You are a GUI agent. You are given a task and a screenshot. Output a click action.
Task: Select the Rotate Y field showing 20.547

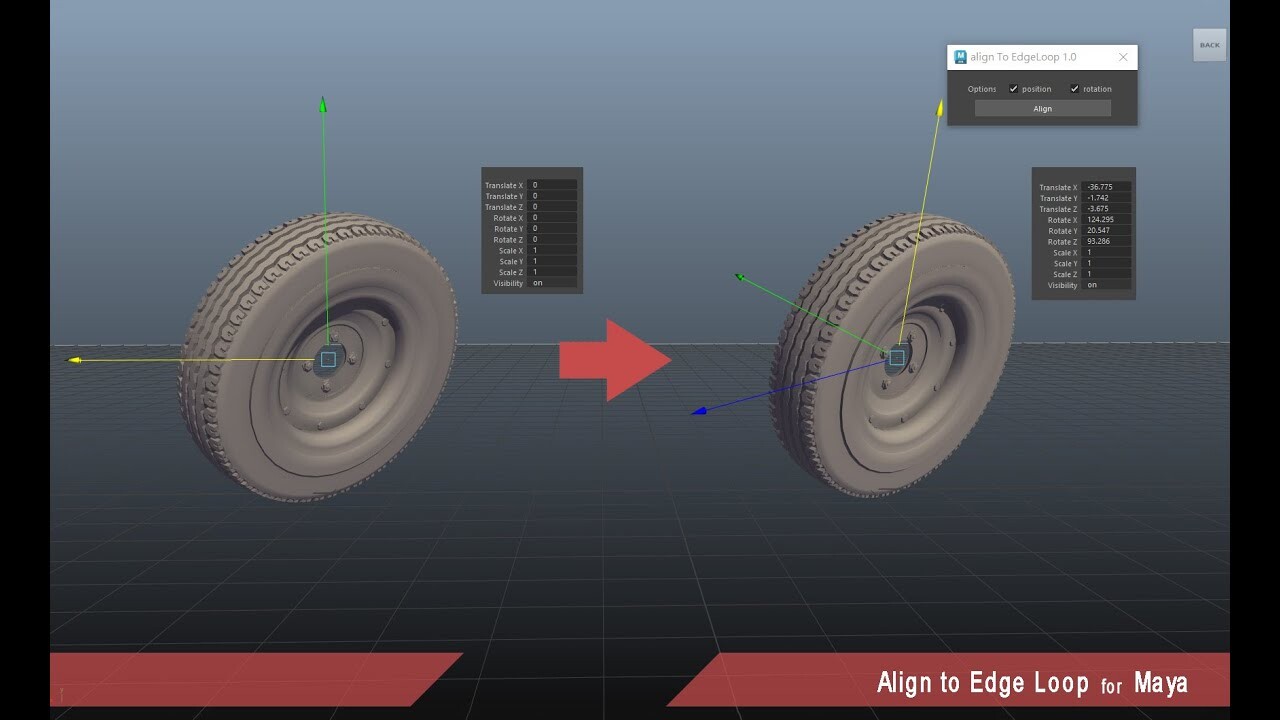click(x=1106, y=231)
